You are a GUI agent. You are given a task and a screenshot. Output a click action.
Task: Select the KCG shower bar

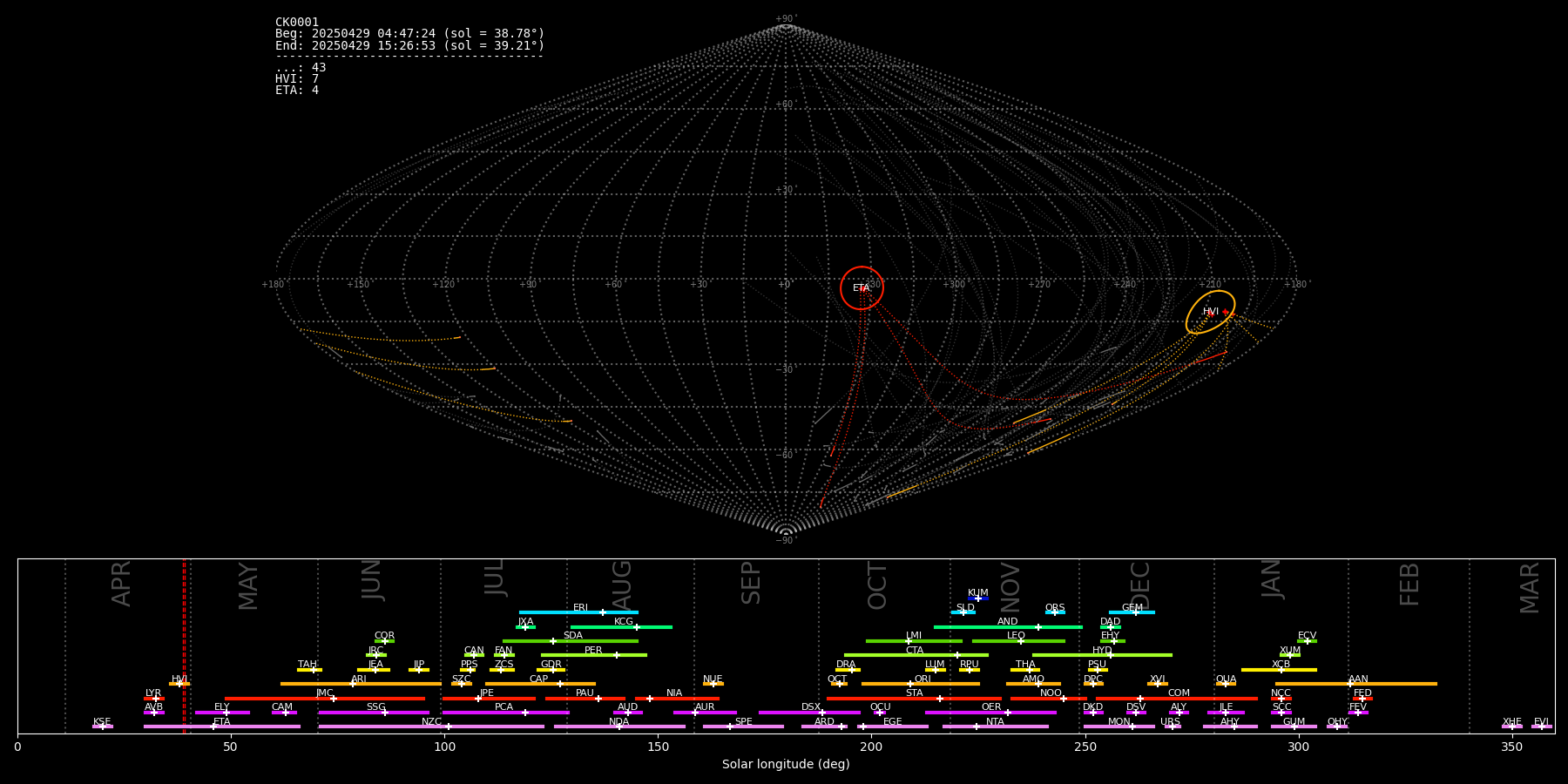coord(621,627)
